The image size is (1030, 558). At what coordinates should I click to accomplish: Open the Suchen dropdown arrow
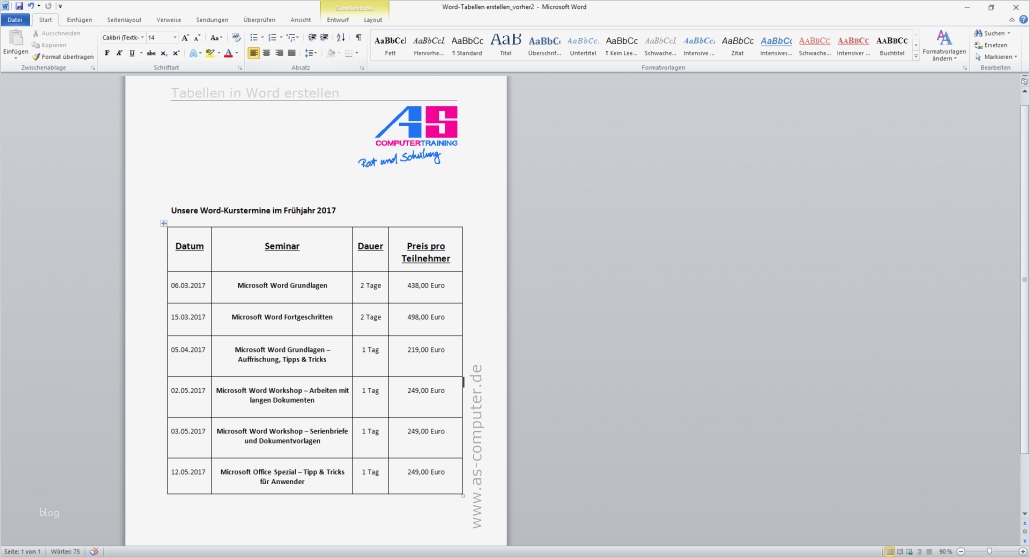click(1009, 34)
